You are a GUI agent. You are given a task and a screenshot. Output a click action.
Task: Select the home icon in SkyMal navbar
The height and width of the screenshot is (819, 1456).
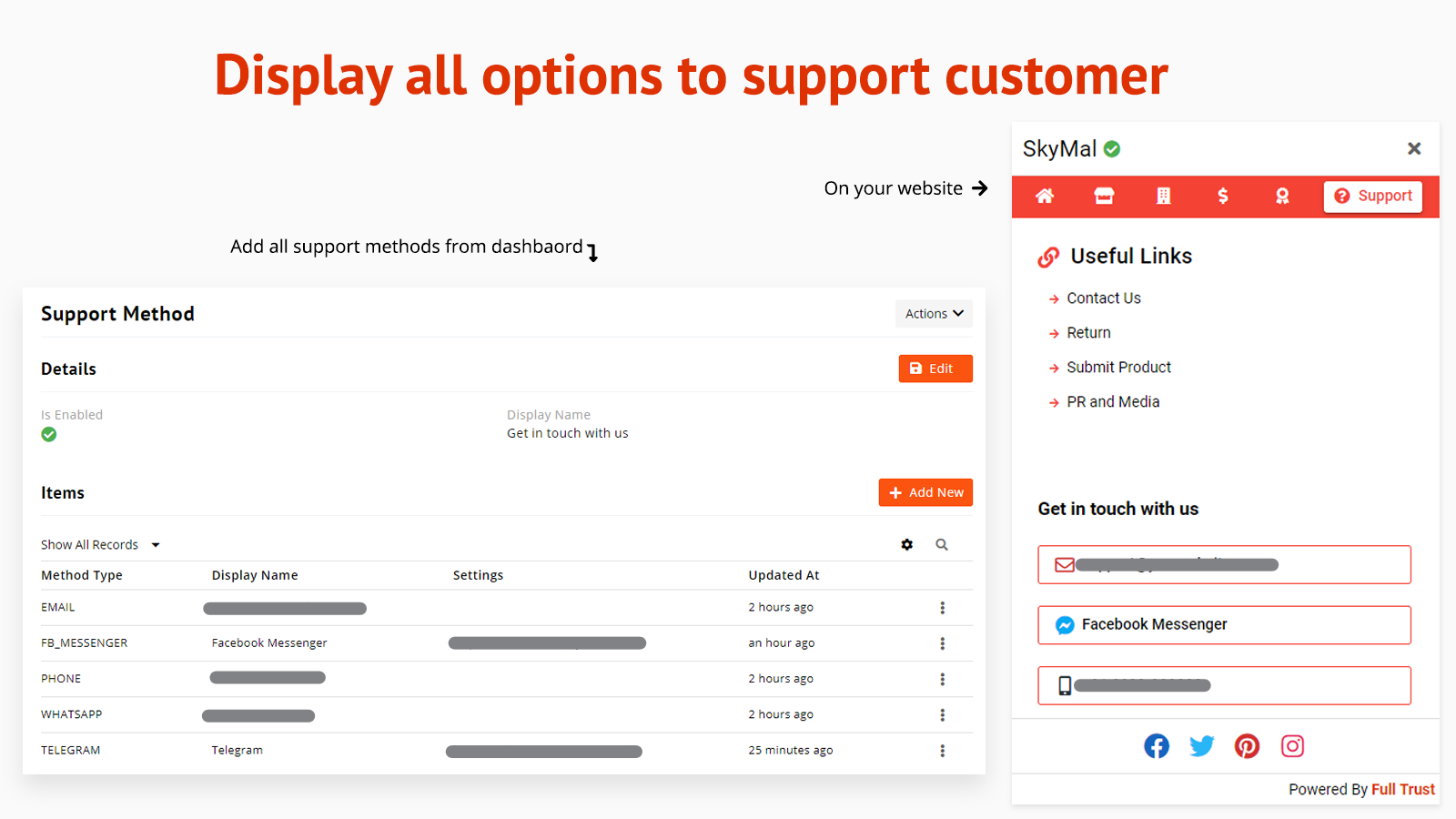tap(1044, 197)
